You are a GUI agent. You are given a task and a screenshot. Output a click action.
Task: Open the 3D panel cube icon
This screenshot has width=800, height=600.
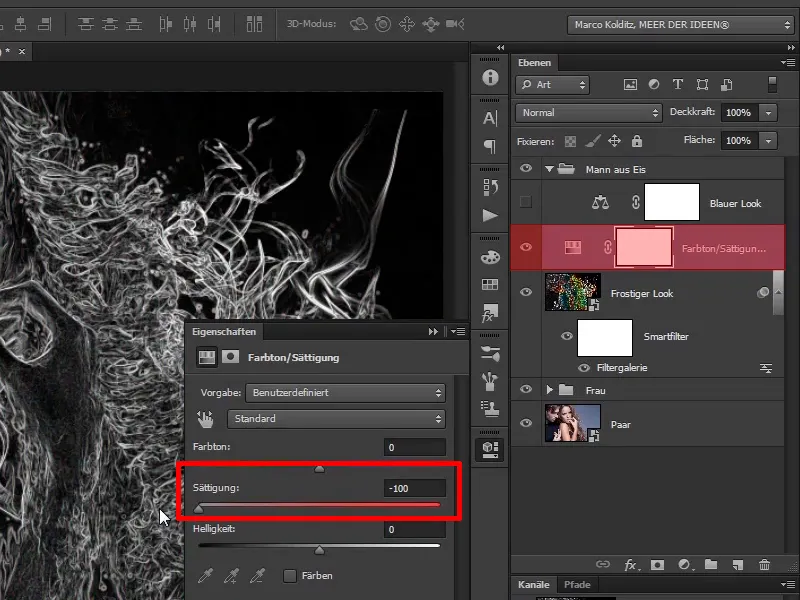tap(490, 449)
